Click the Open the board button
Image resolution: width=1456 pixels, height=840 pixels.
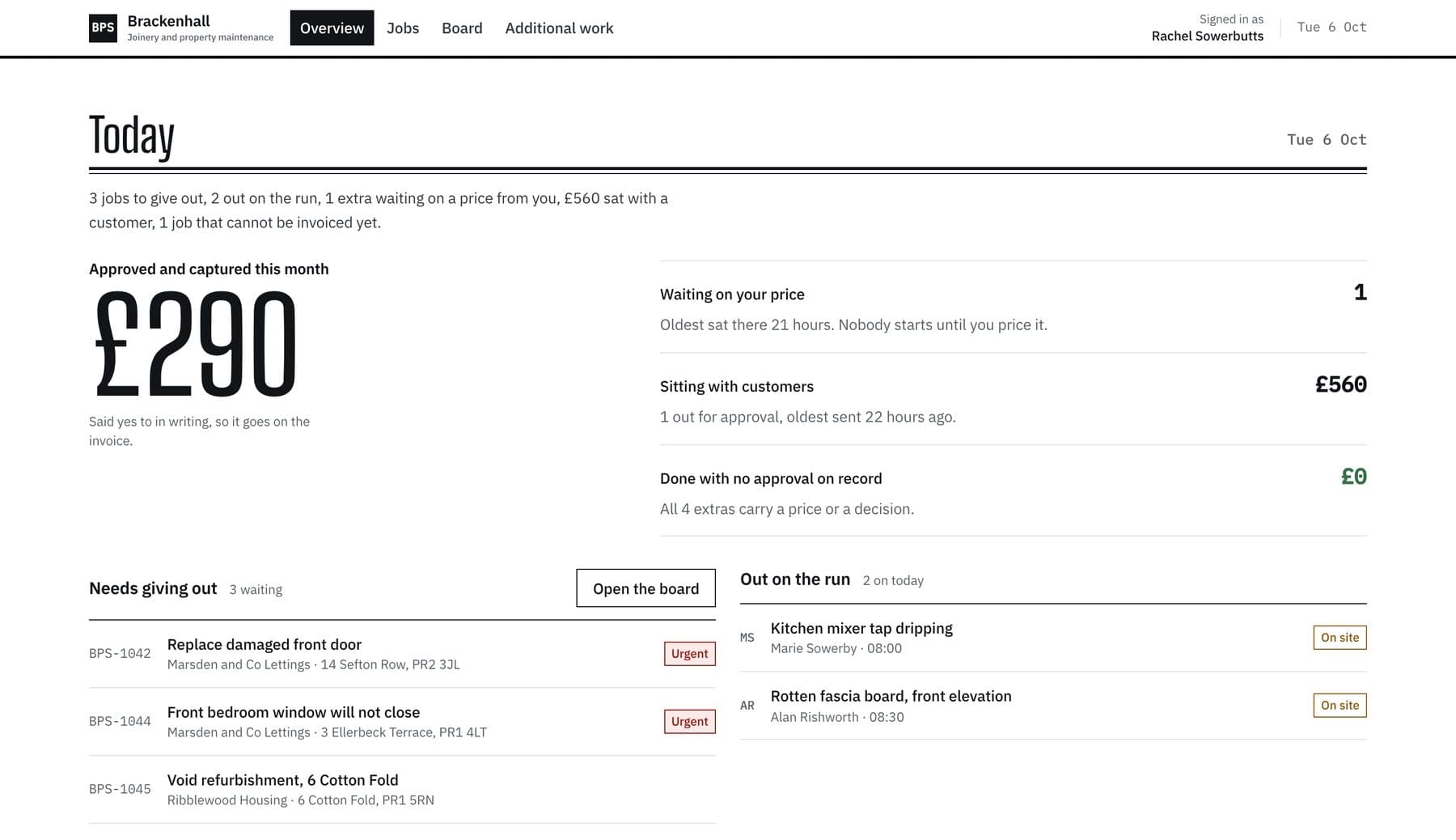[x=645, y=588]
